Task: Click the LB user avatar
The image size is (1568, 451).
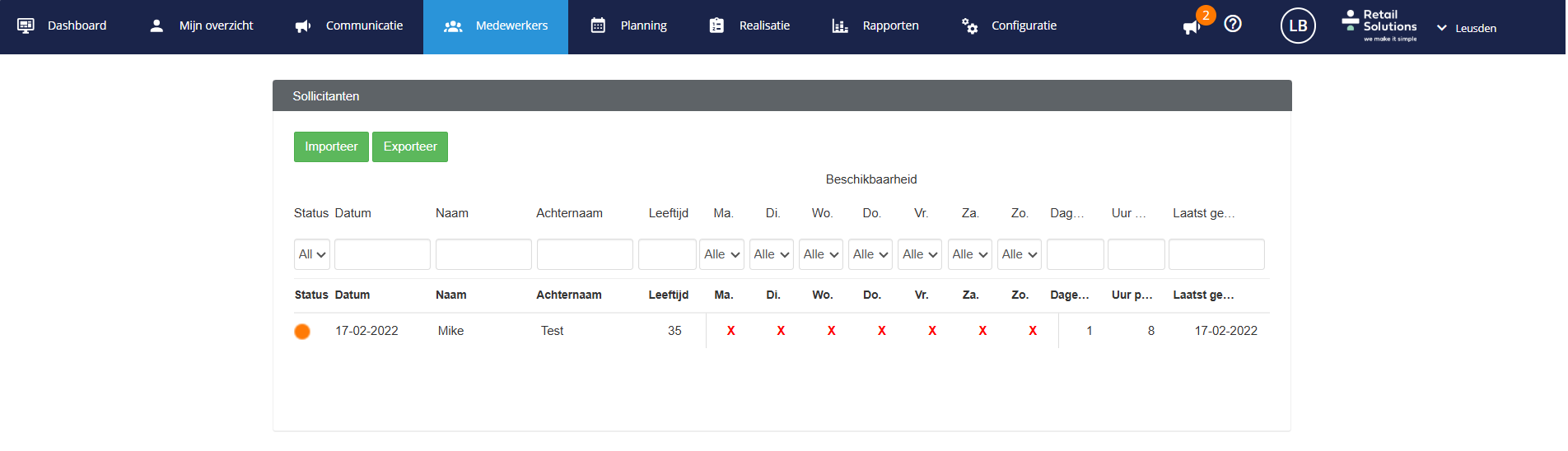Action: pyautogui.click(x=1298, y=26)
